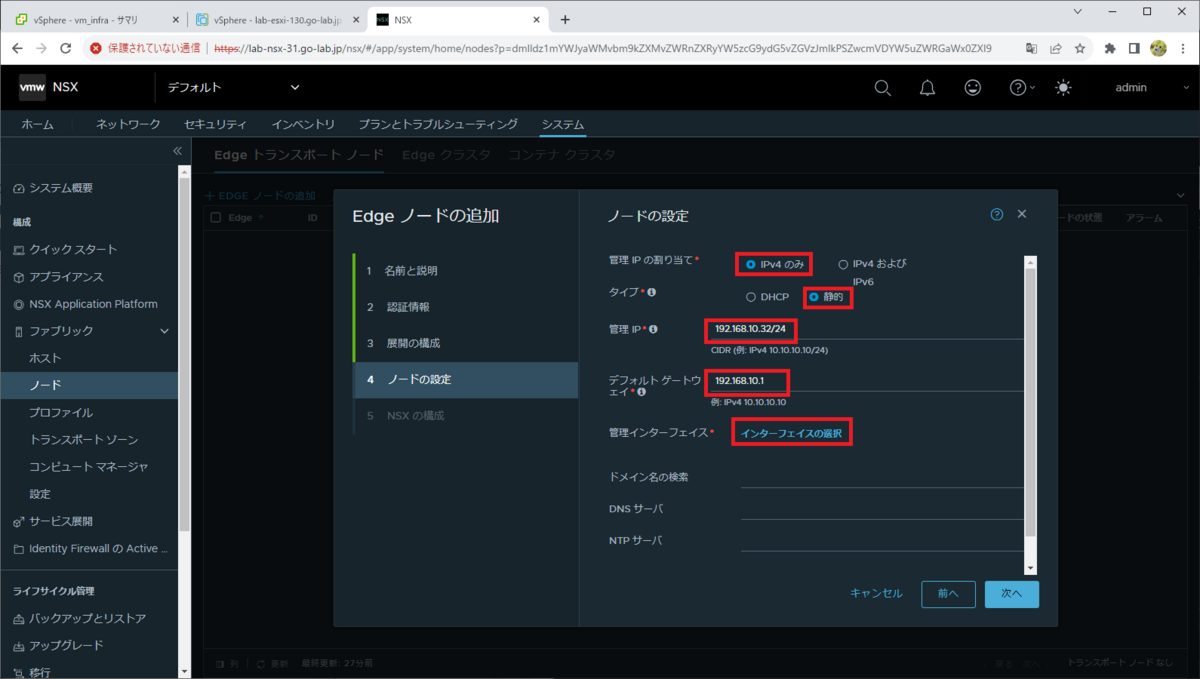Open ネットワーク top menu
The image size is (1200, 679).
128,124
